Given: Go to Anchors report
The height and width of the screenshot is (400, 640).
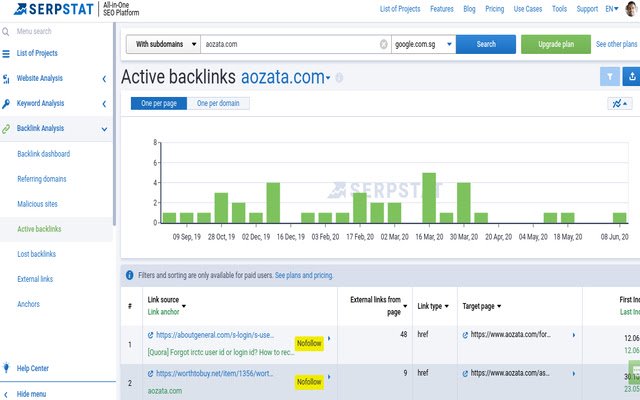Looking at the screenshot, I should point(29,304).
